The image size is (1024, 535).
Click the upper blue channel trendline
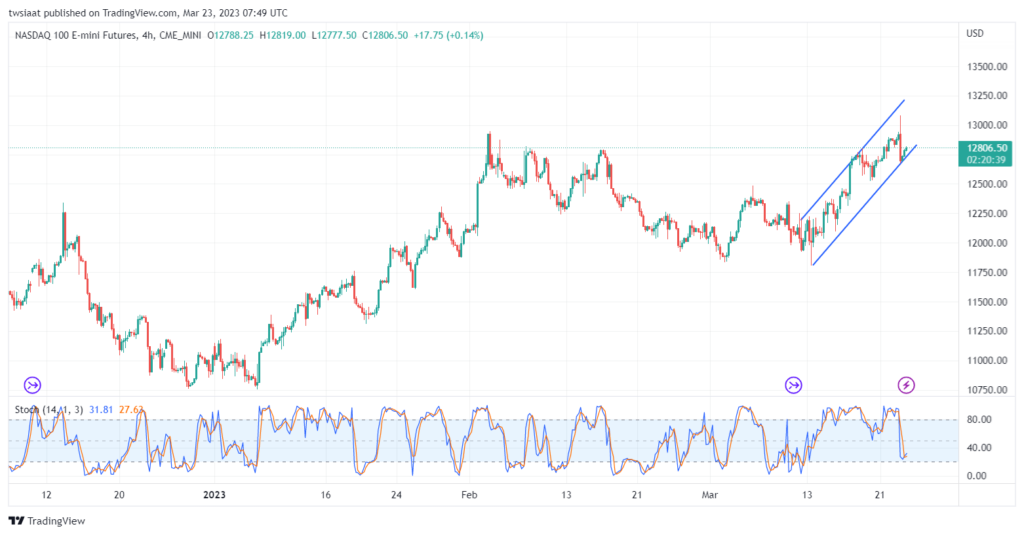(853, 159)
